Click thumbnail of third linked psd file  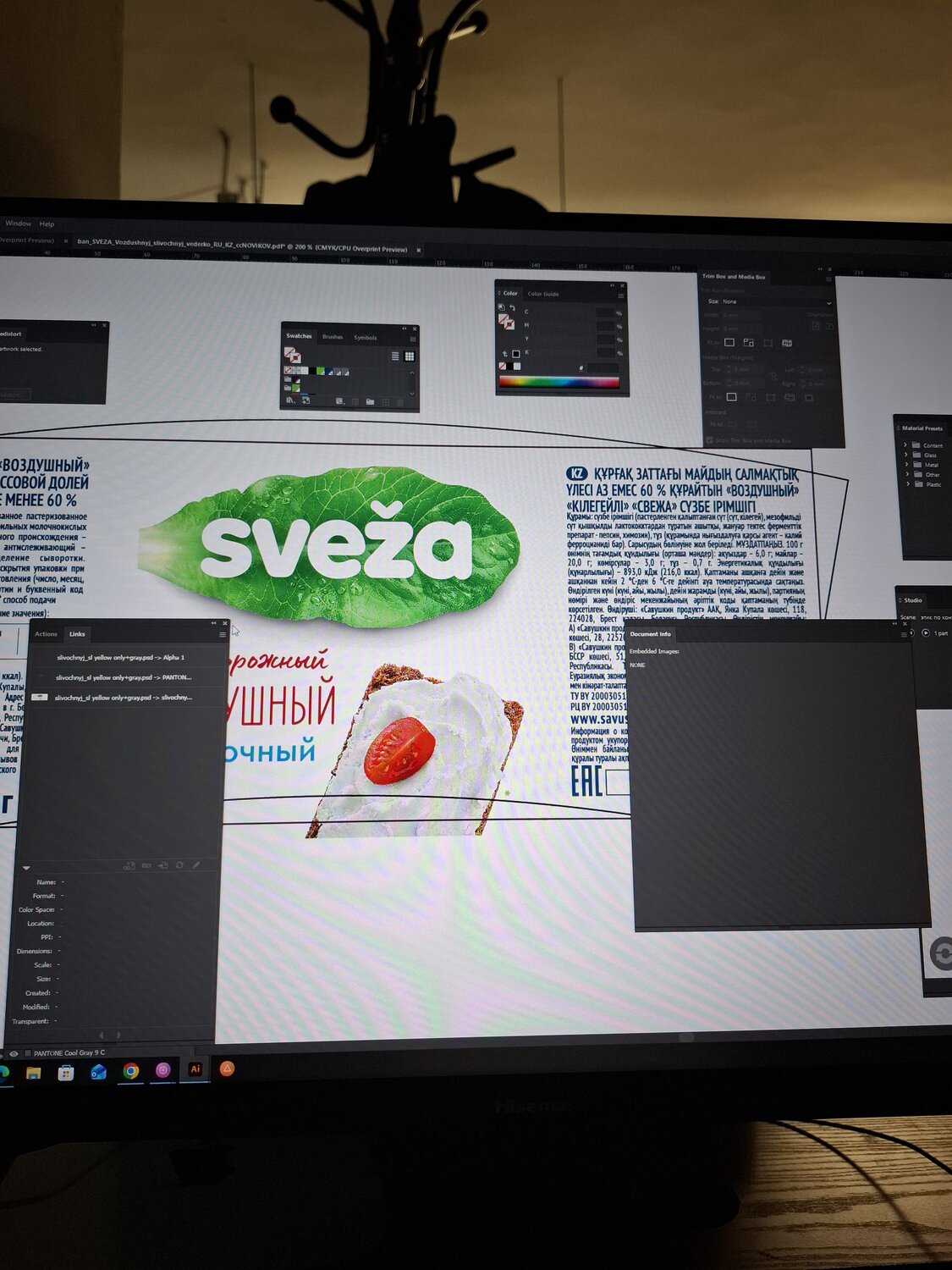tap(39, 697)
